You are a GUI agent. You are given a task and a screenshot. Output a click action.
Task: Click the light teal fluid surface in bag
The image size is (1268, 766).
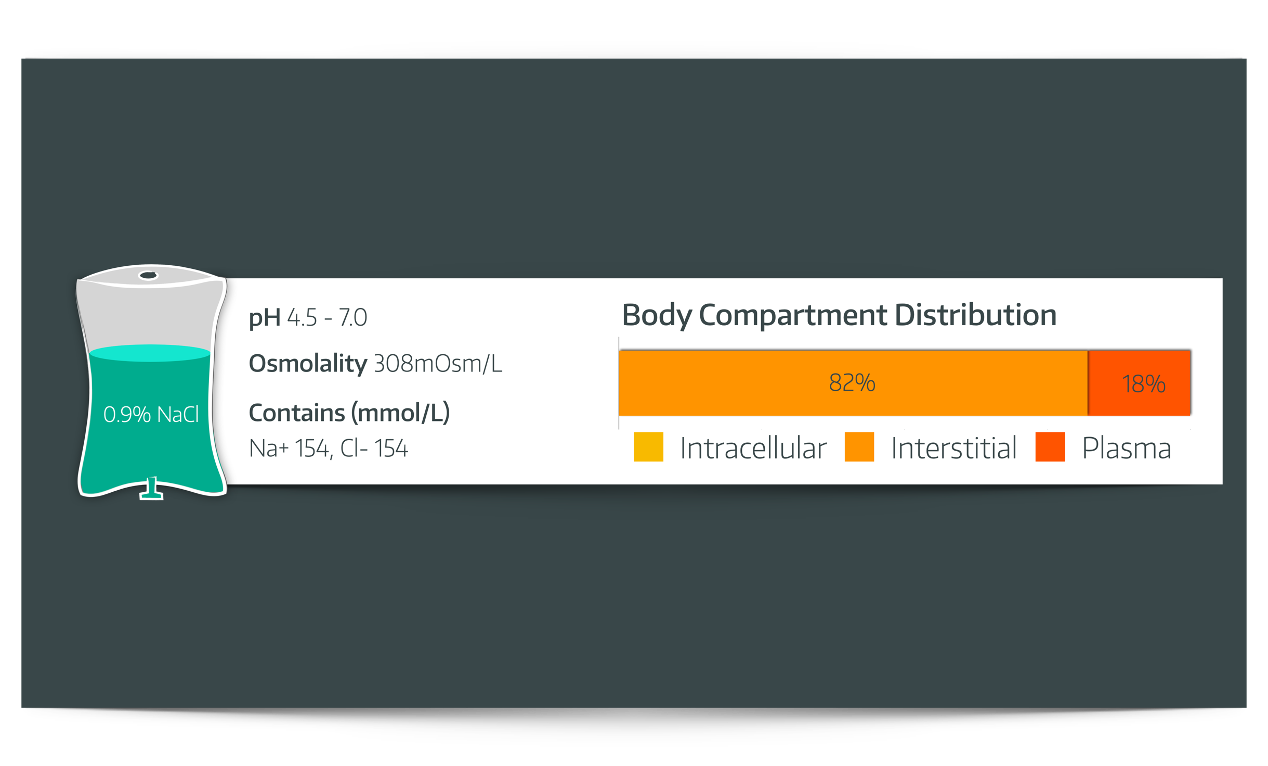pos(150,353)
